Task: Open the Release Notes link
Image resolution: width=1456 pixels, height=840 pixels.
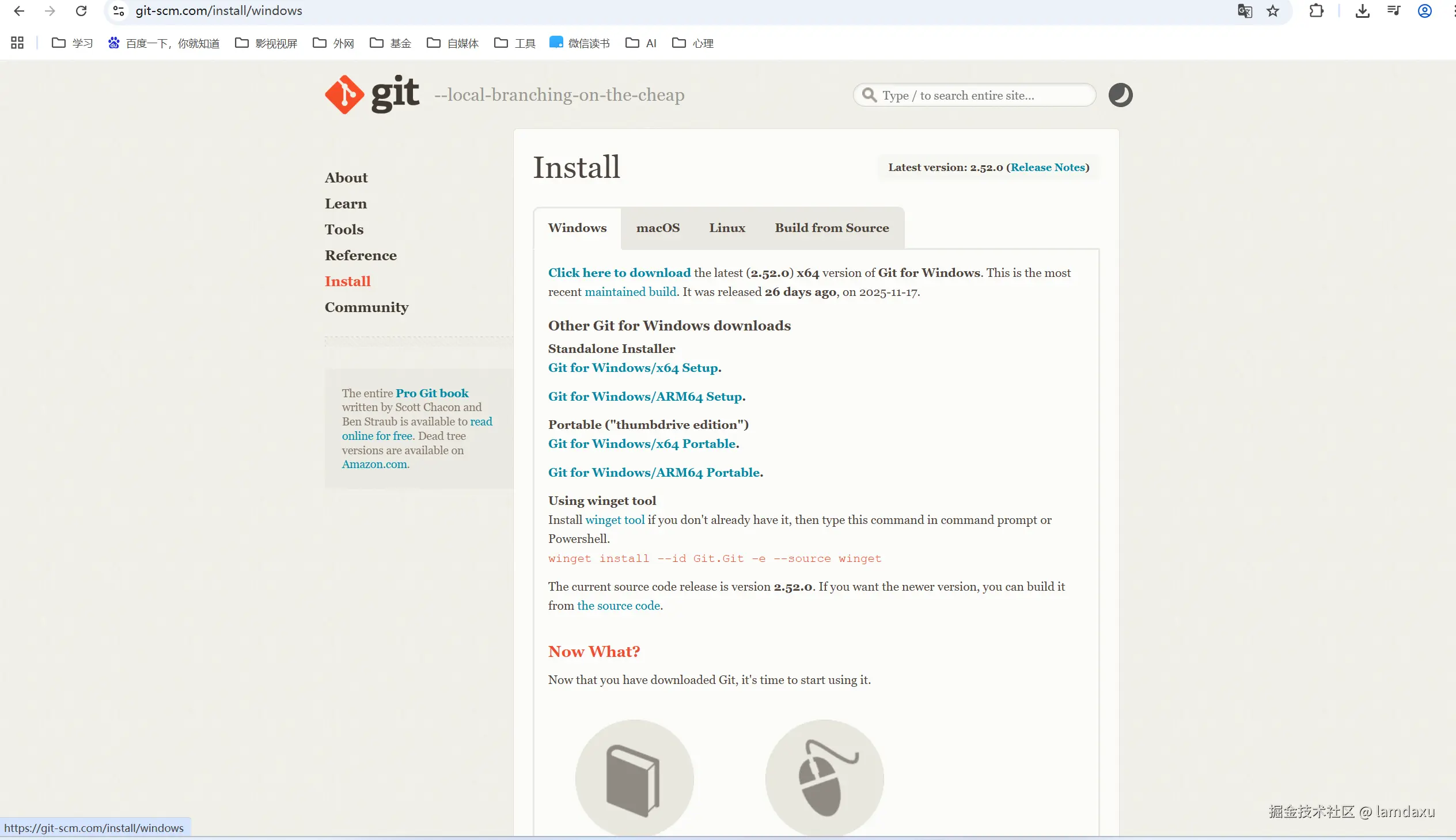Action: (x=1048, y=168)
